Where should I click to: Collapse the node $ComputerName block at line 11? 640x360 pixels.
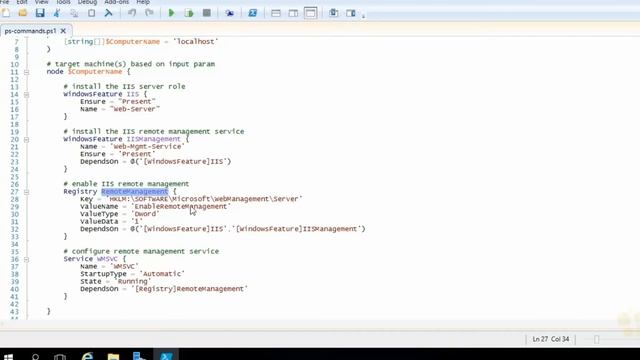click(x=27, y=72)
